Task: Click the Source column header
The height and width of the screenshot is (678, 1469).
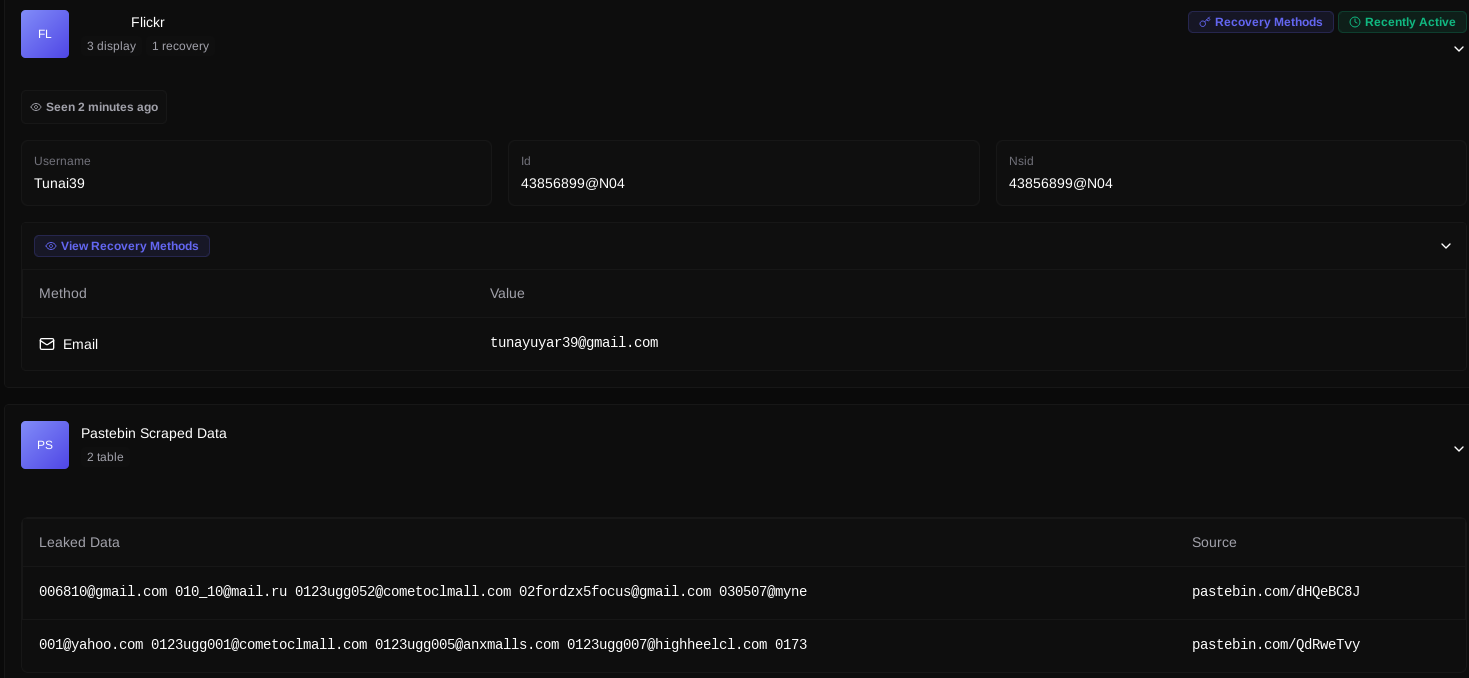Action: point(1214,542)
